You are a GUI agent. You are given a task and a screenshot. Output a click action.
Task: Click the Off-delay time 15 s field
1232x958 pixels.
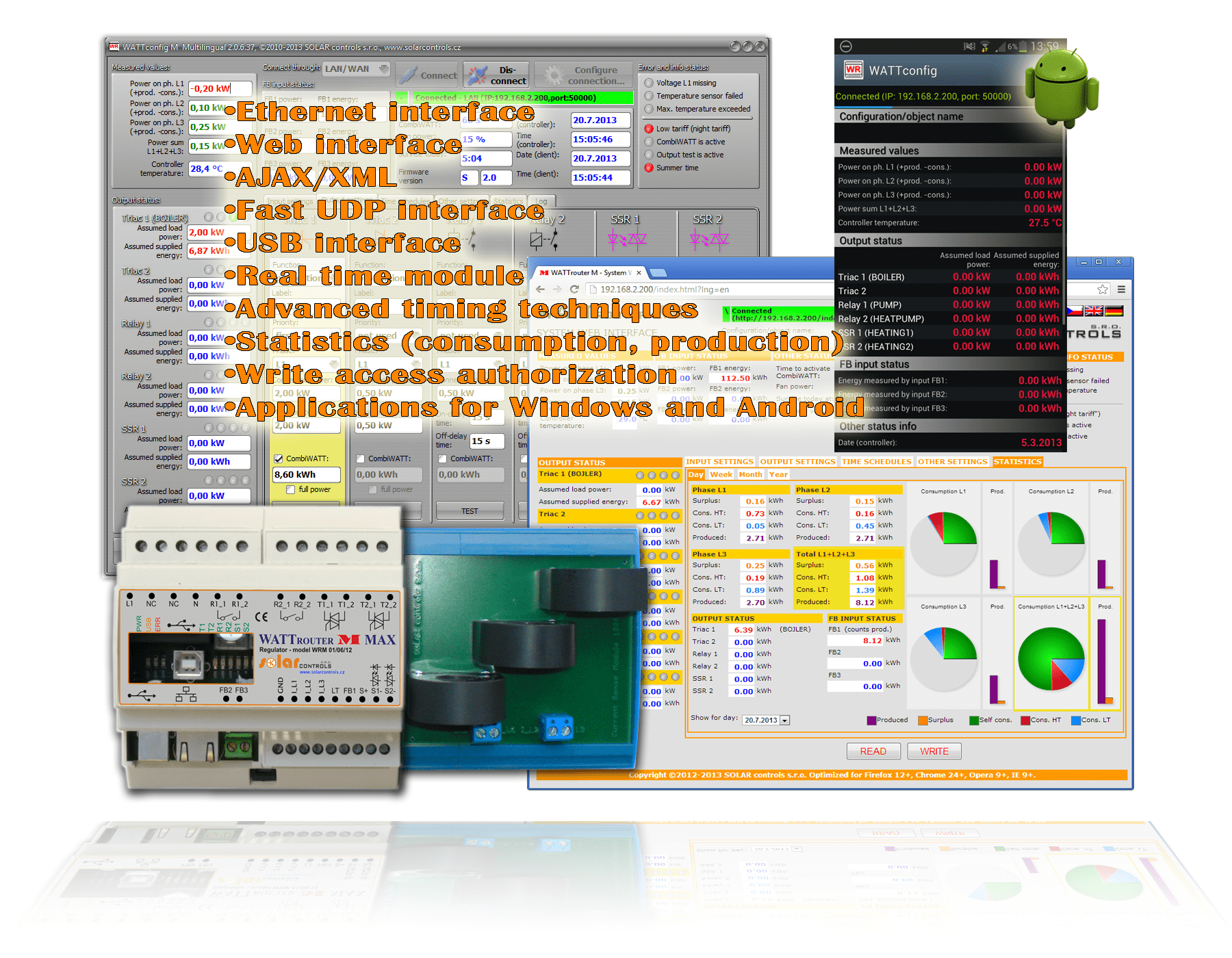point(487,441)
